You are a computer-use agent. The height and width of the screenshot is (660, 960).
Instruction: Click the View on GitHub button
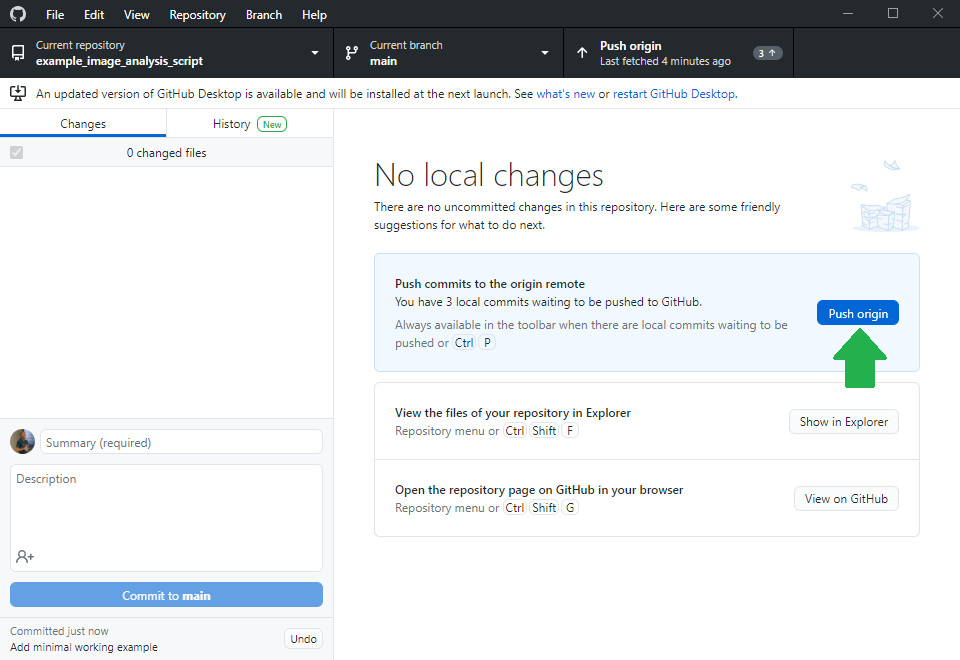click(845, 499)
